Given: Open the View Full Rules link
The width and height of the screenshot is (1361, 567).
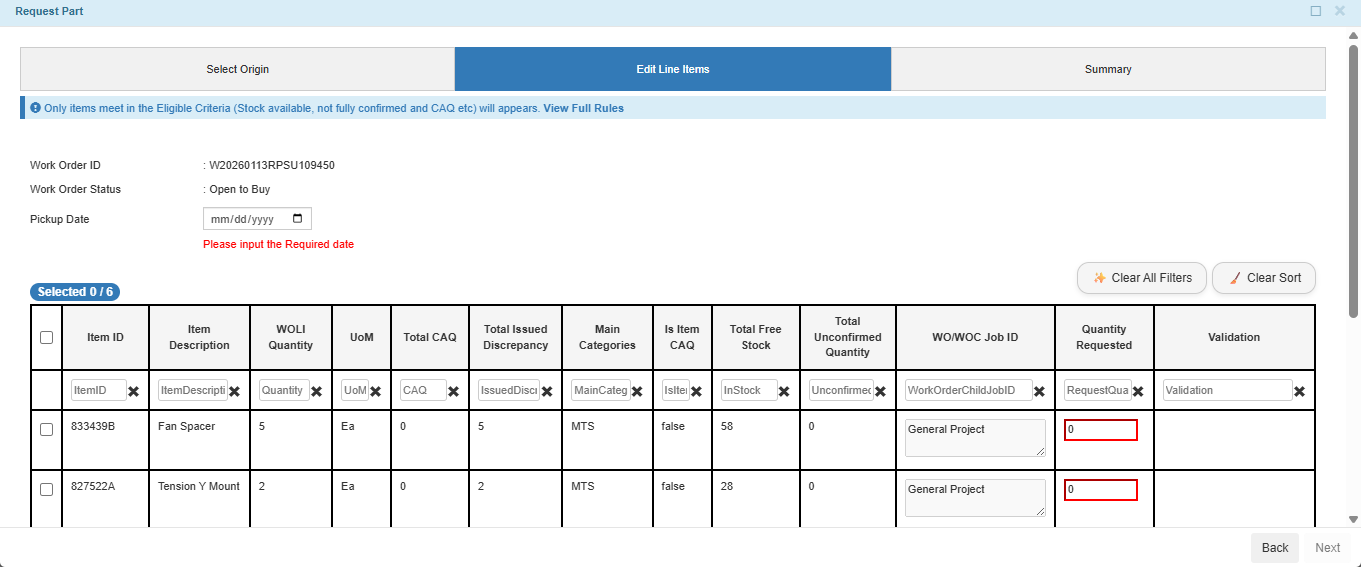Looking at the screenshot, I should pos(583,108).
